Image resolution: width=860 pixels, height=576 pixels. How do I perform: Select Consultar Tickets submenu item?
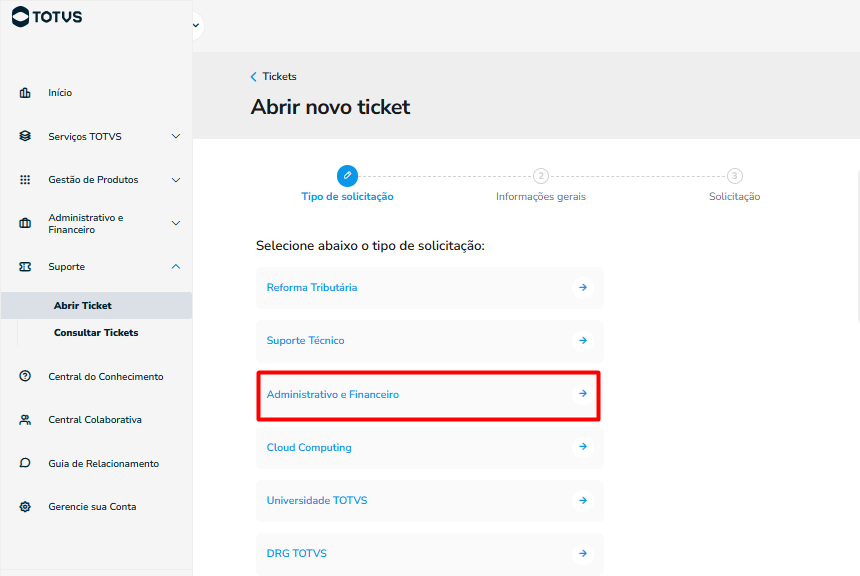click(97, 332)
